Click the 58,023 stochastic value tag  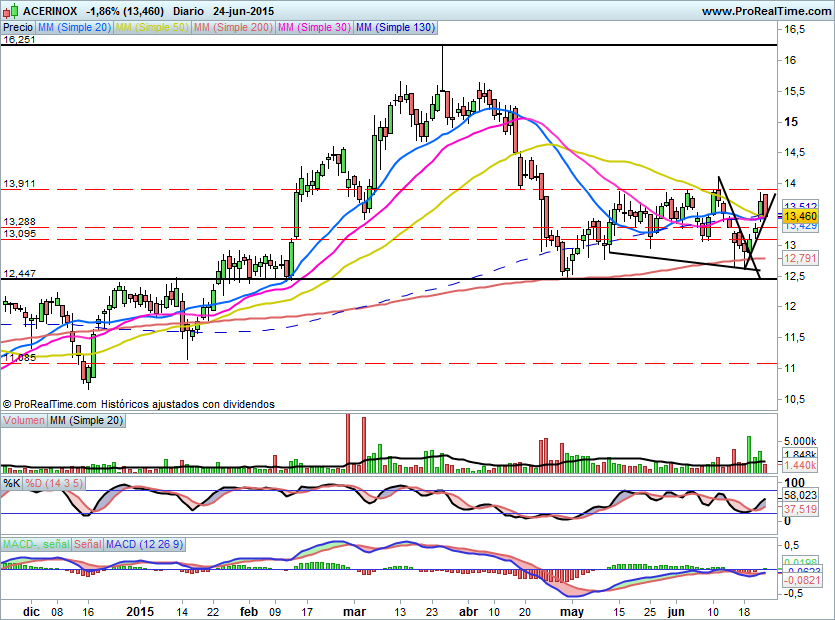800,495
